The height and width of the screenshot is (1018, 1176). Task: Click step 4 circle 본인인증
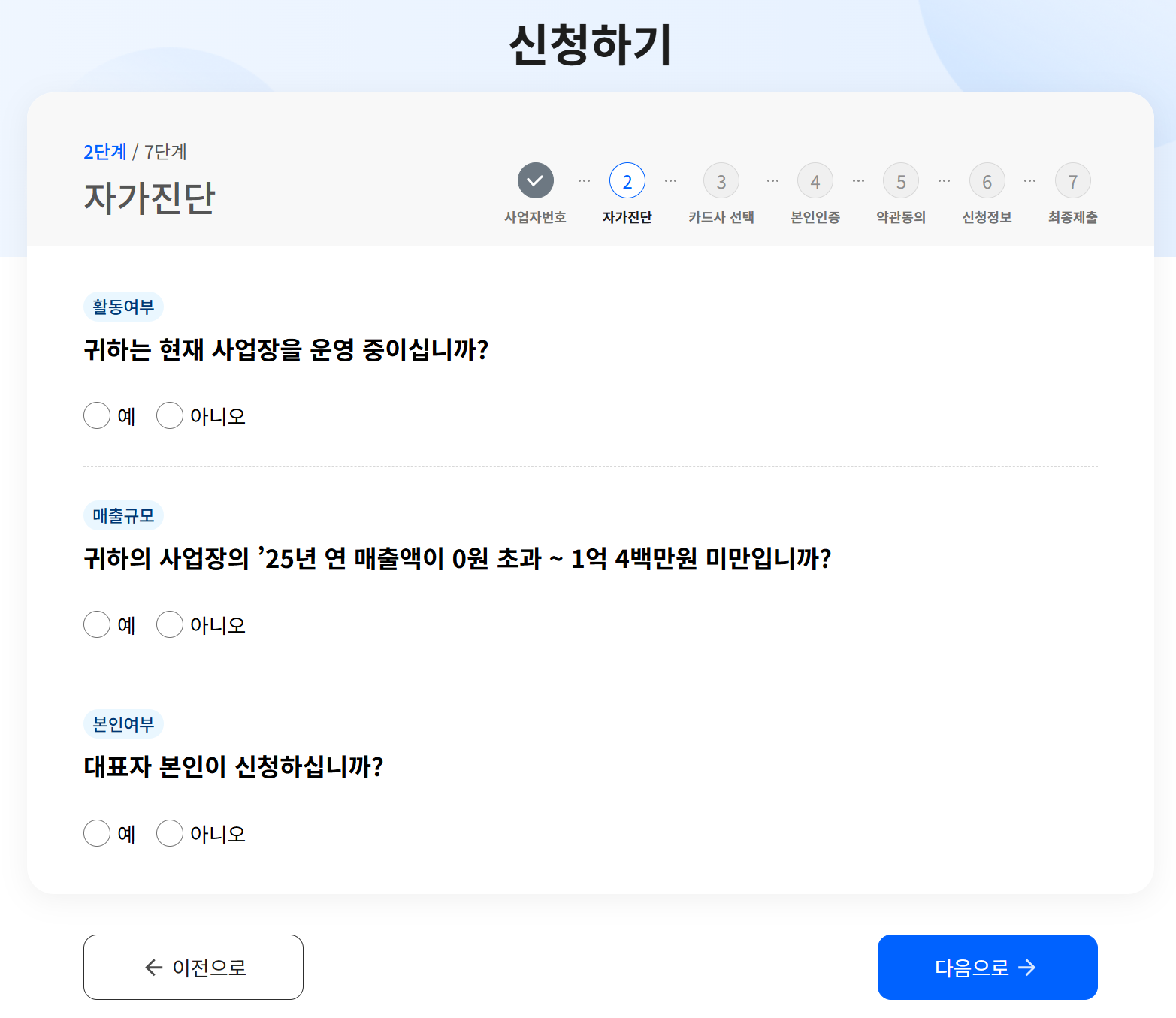pos(815,180)
